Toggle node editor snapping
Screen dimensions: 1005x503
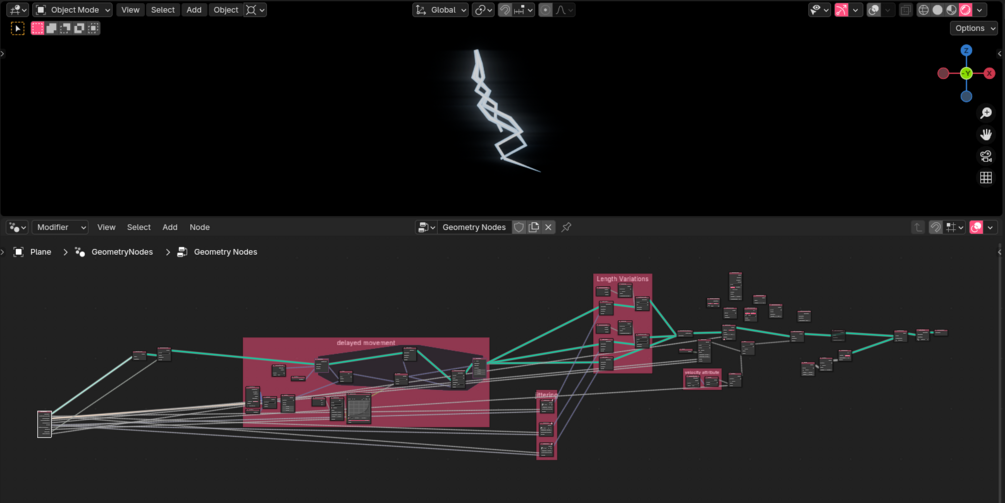click(x=936, y=227)
